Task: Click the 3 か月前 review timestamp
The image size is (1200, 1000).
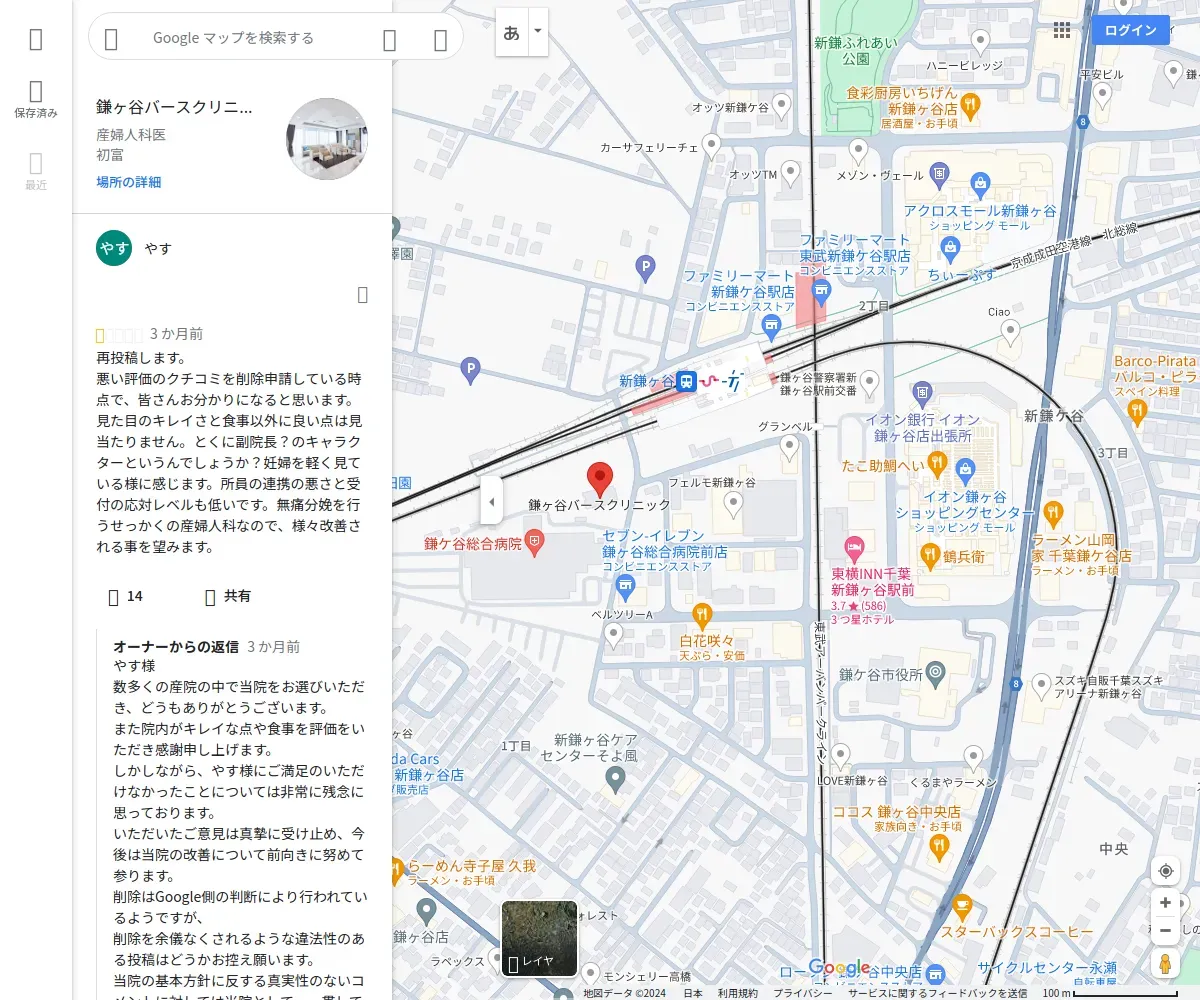Action: click(176, 334)
